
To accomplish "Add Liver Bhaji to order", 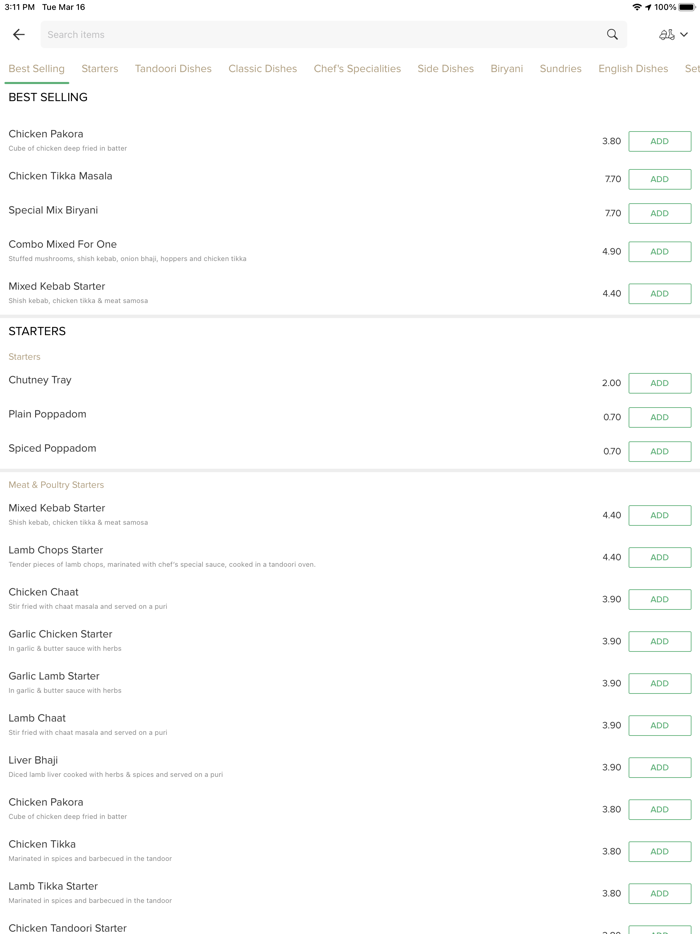I will 659,768.
